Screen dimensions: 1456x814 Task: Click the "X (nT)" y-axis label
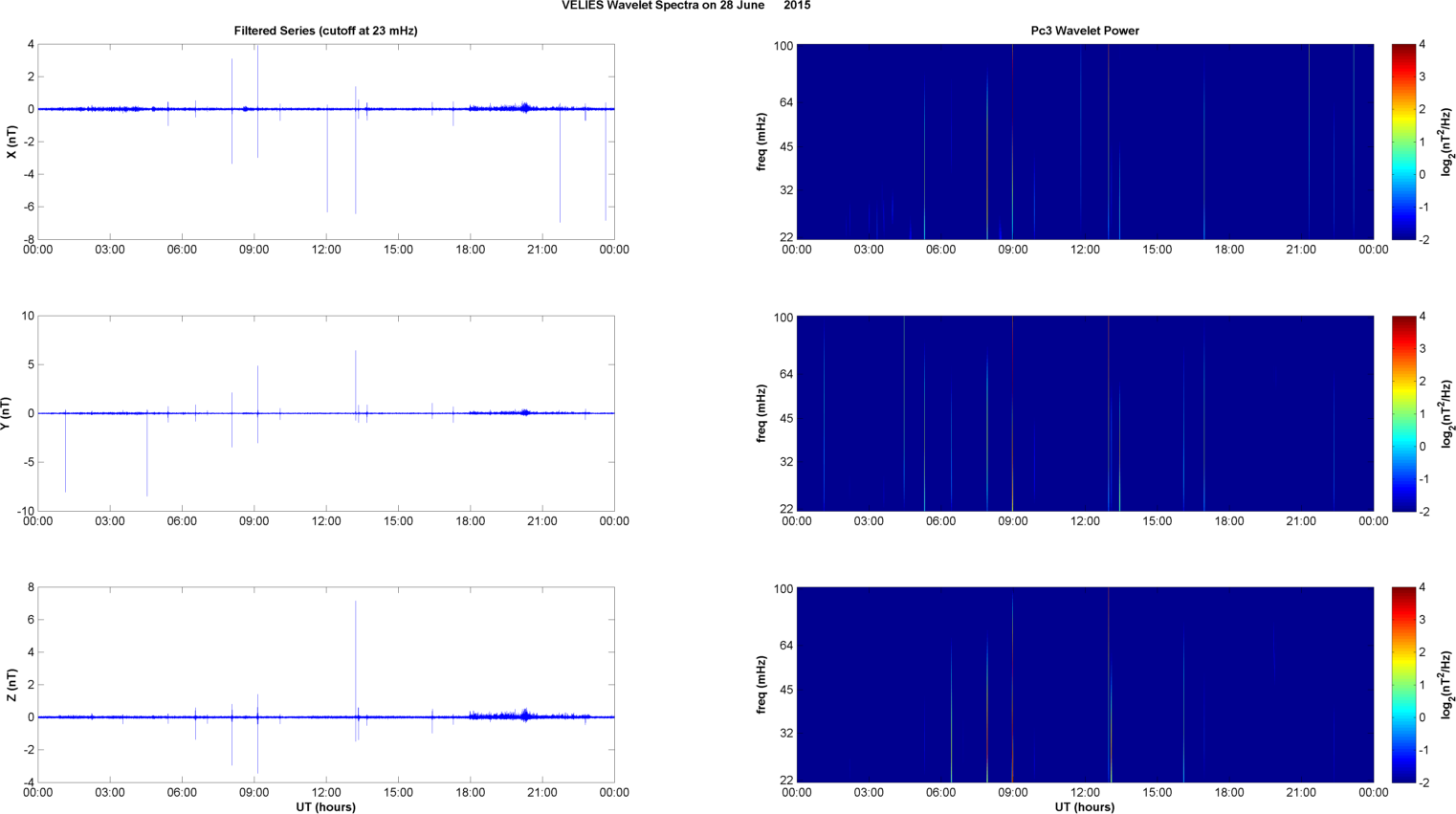pyautogui.click(x=11, y=142)
